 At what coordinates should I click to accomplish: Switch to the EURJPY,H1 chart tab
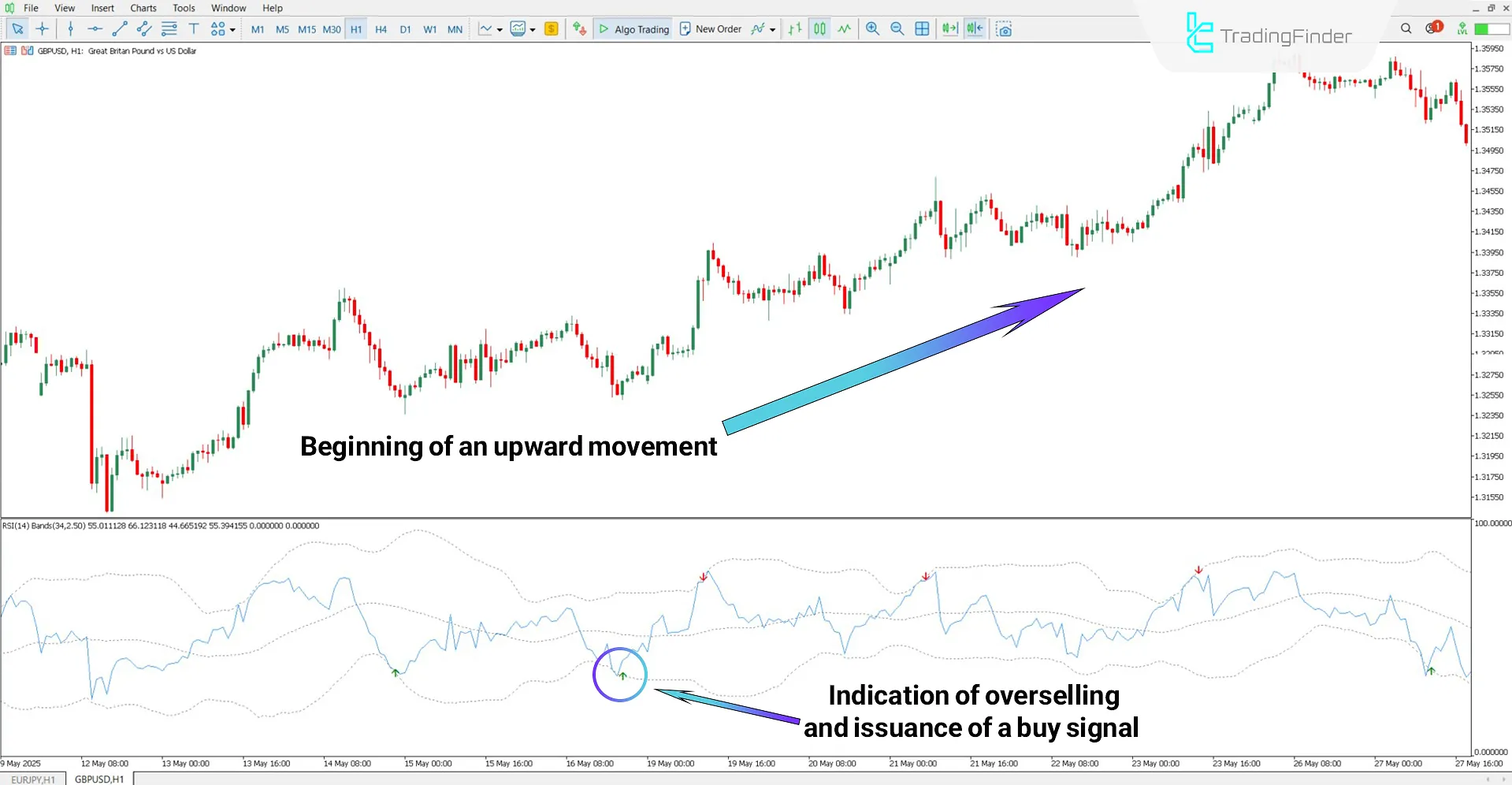pyautogui.click(x=32, y=779)
